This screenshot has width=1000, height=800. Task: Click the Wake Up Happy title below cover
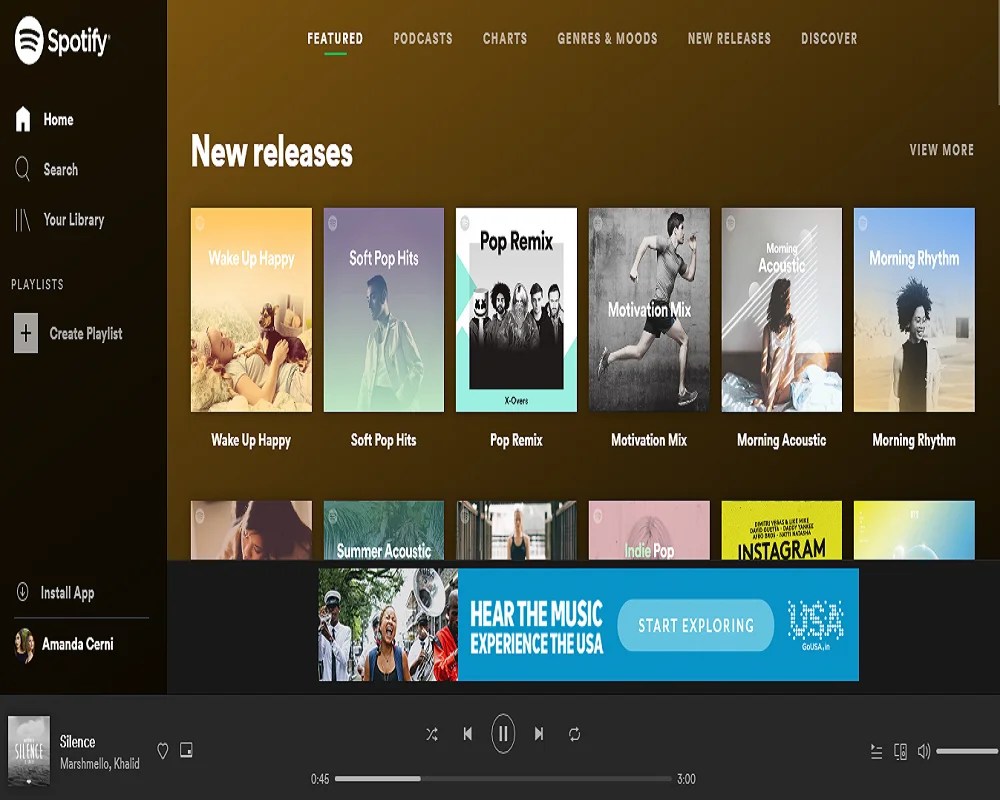pyautogui.click(x=251, y=440)
